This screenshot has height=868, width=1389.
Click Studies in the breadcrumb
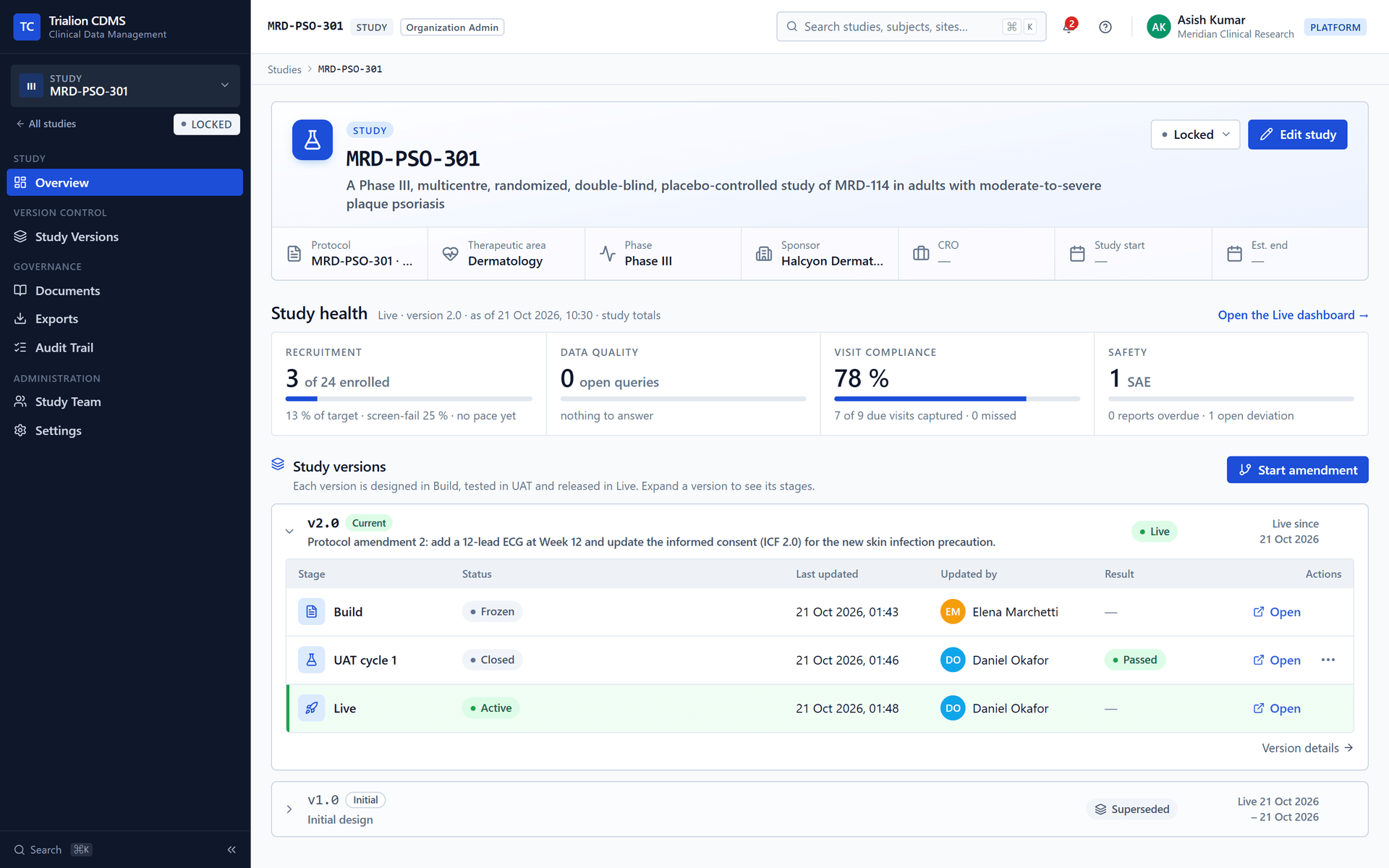(284, 69)
